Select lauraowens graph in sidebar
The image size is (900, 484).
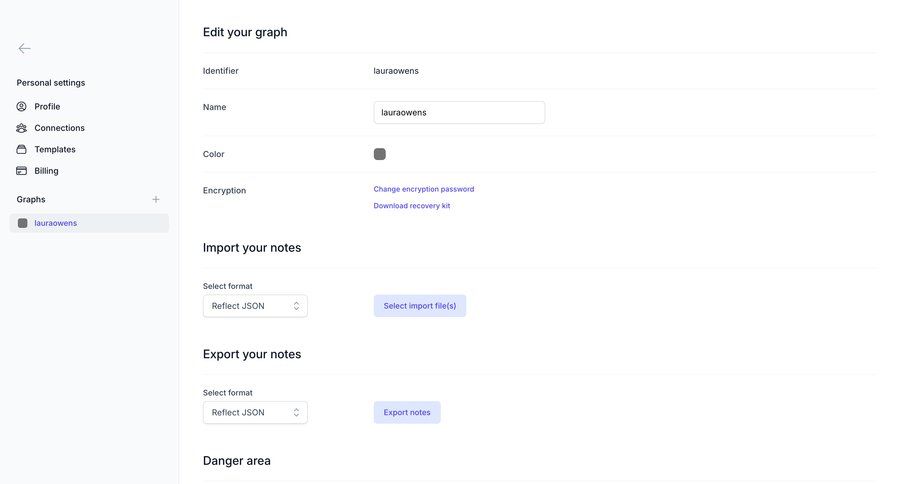pos(56,223)
